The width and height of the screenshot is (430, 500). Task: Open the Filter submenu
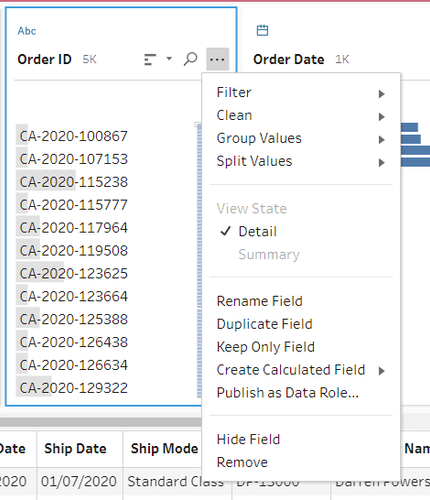click(301, 93)
